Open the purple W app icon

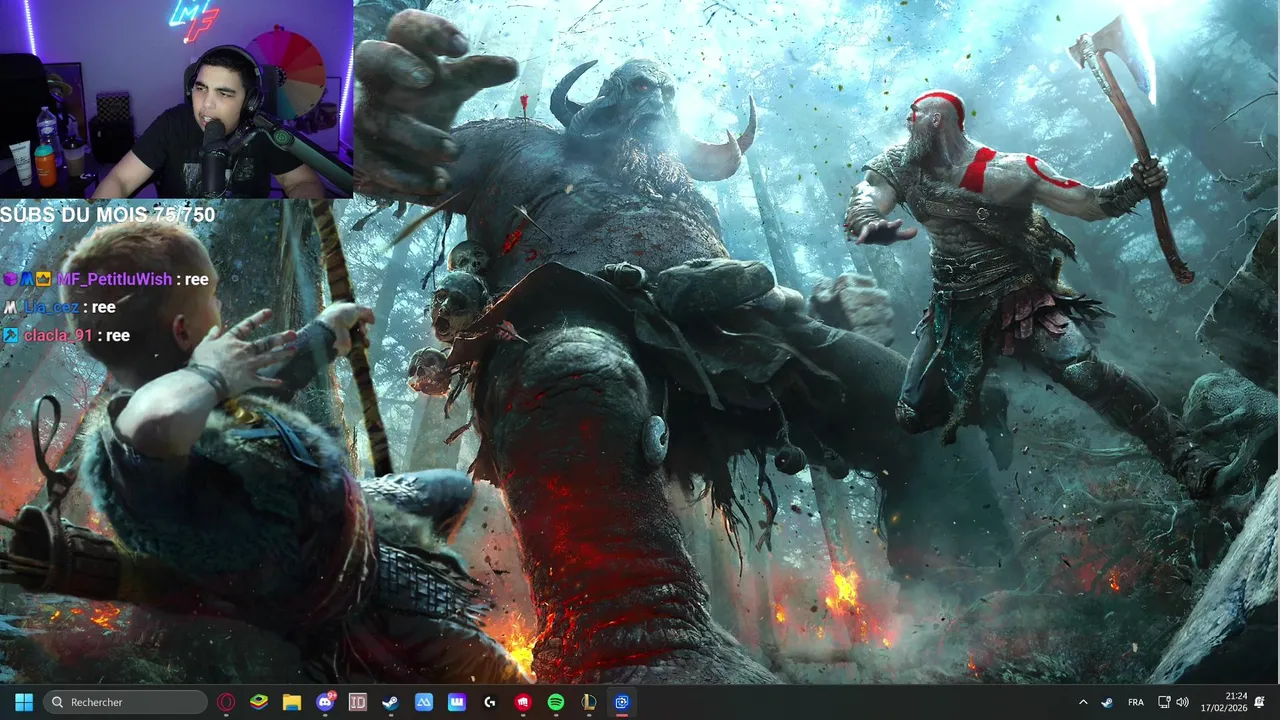[457, 702]
